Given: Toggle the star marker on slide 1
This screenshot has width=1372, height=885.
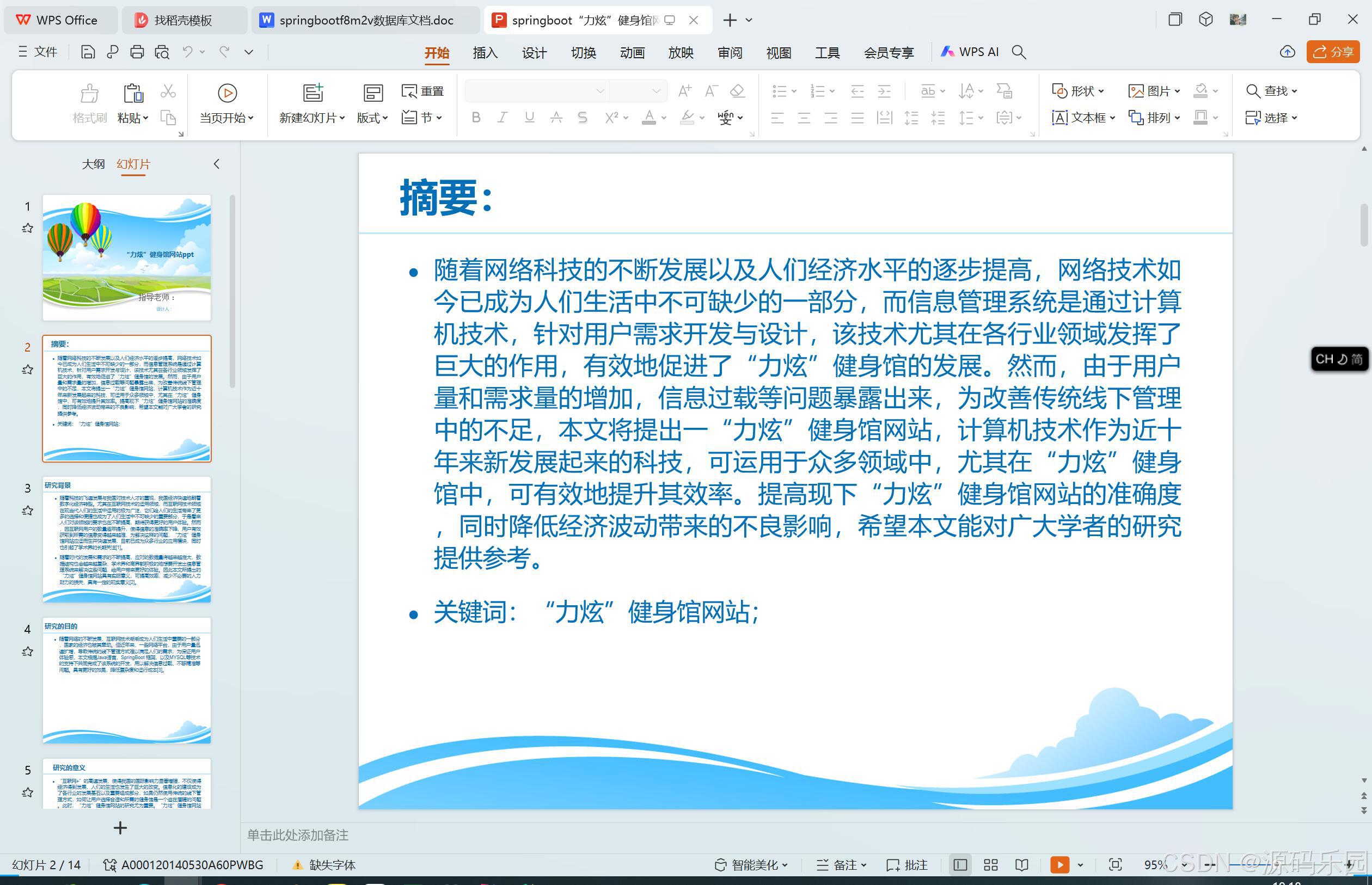Looking at the screenshot, I should [x=27, y=228].
